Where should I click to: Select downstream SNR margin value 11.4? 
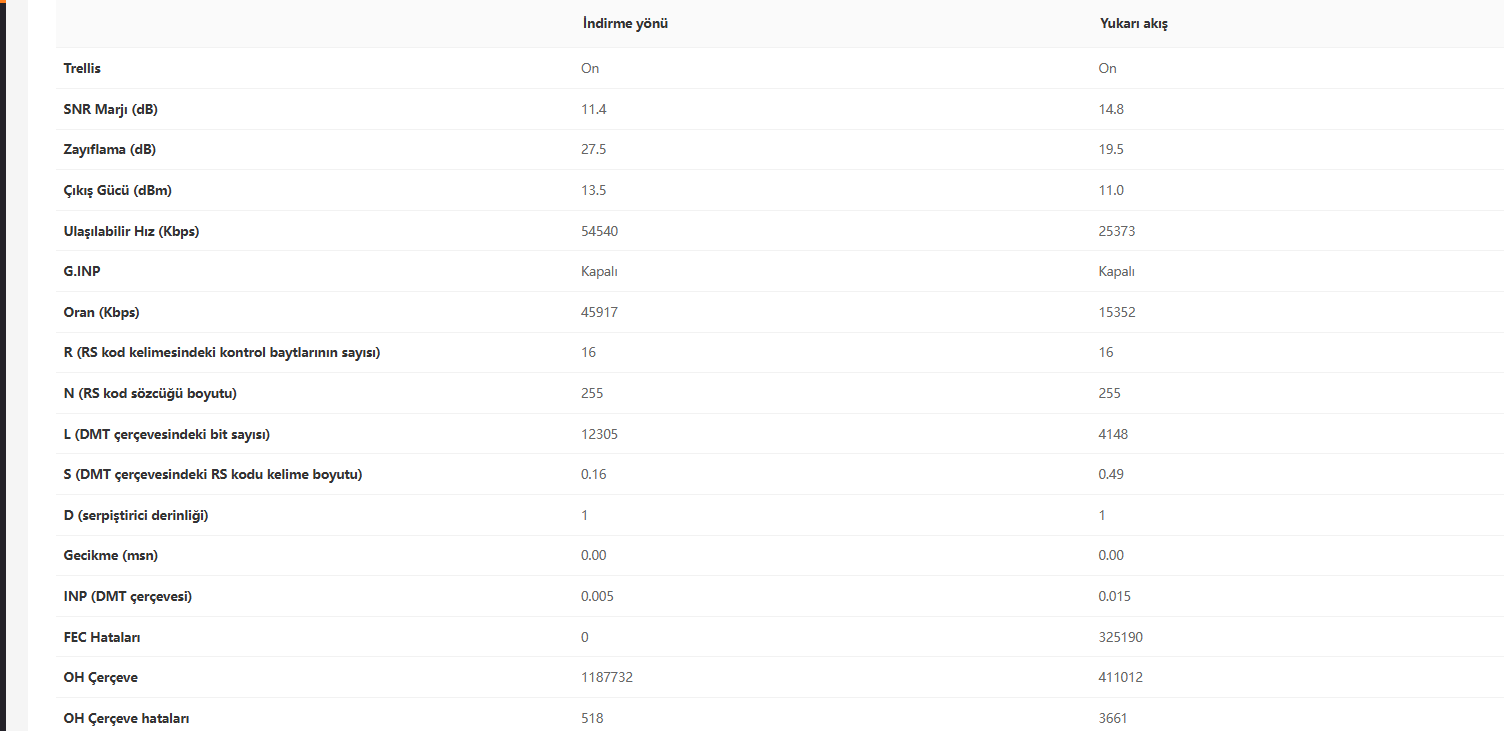click(x=594, y=109)
